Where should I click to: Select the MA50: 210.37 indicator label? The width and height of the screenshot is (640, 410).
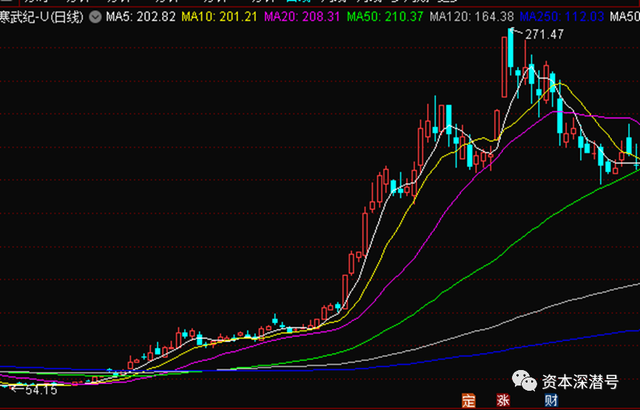[385, 17]
